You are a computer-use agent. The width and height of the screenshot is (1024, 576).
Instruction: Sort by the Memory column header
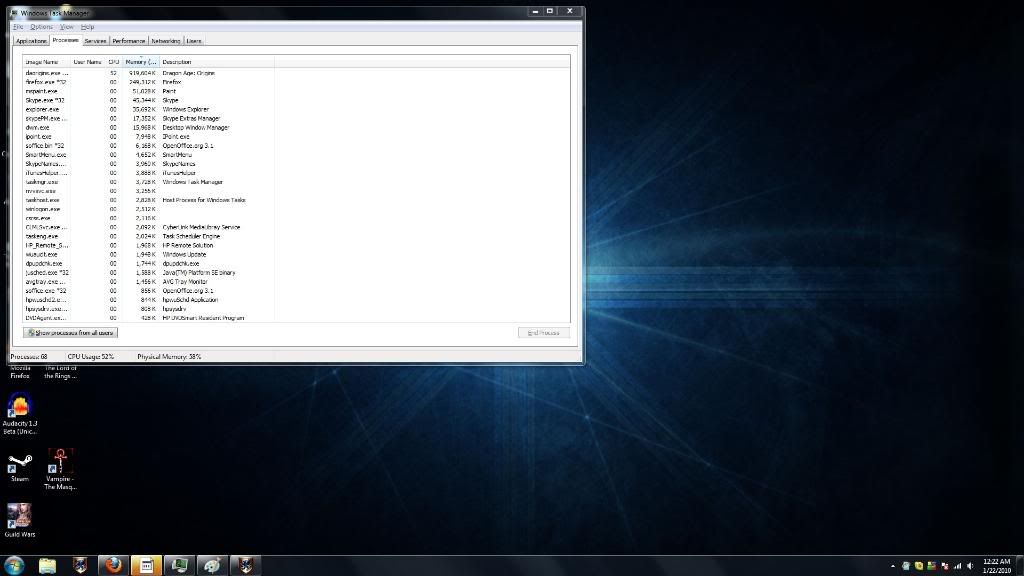point(141,62)
